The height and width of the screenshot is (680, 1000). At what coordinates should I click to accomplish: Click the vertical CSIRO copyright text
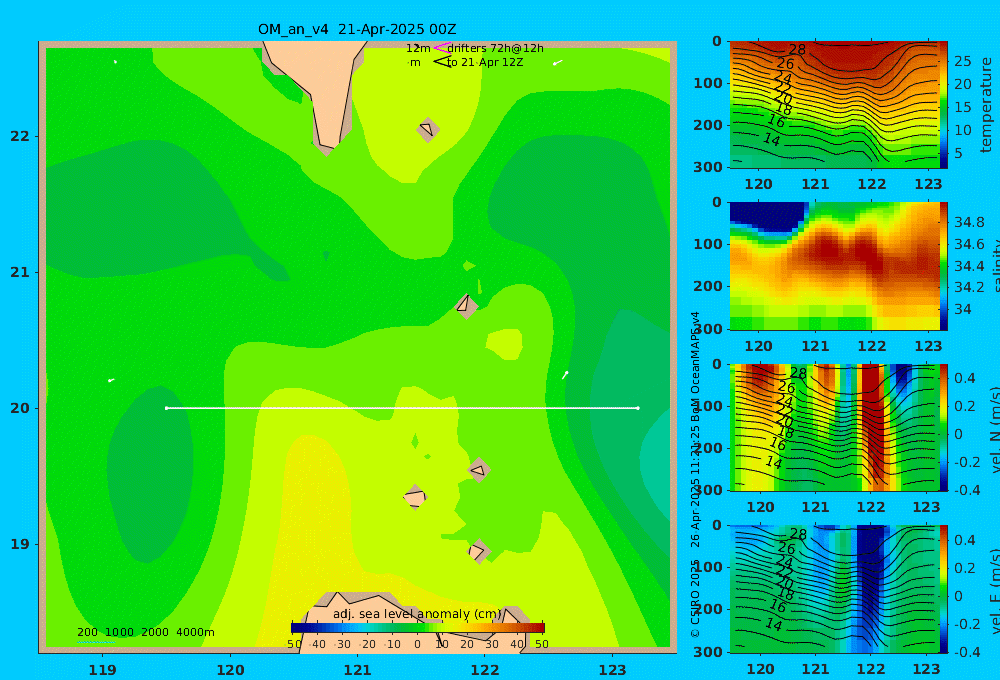tap(695, 475)
